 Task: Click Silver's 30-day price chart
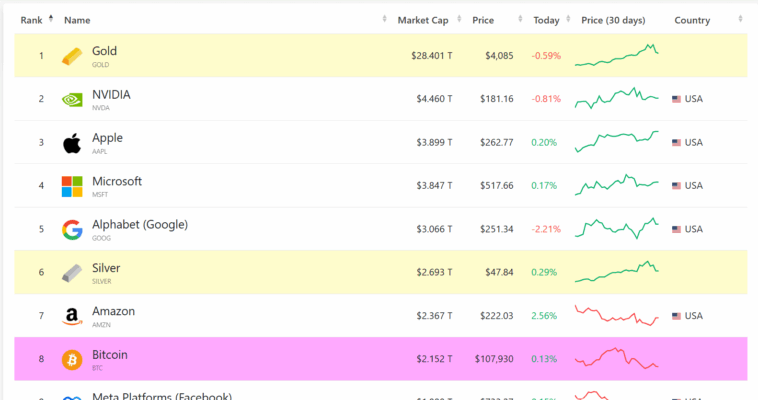pyautogui.click(x=616, y=272)
